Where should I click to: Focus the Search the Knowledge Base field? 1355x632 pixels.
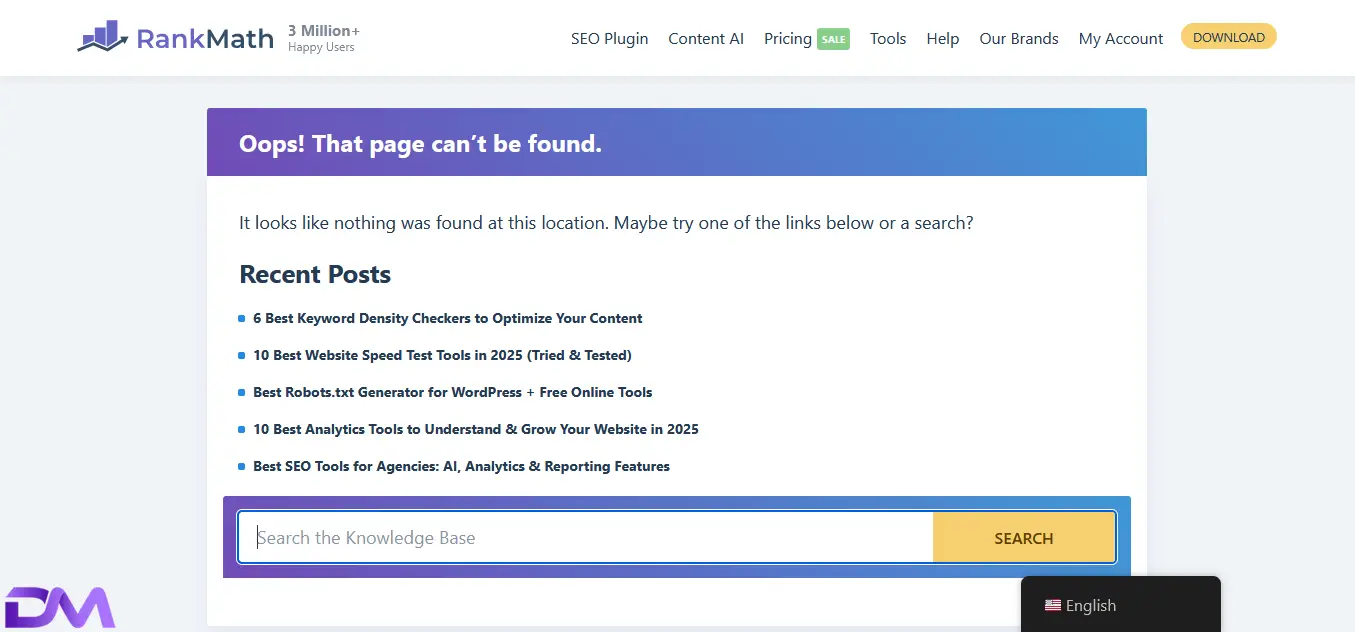[x=585, y=538]
